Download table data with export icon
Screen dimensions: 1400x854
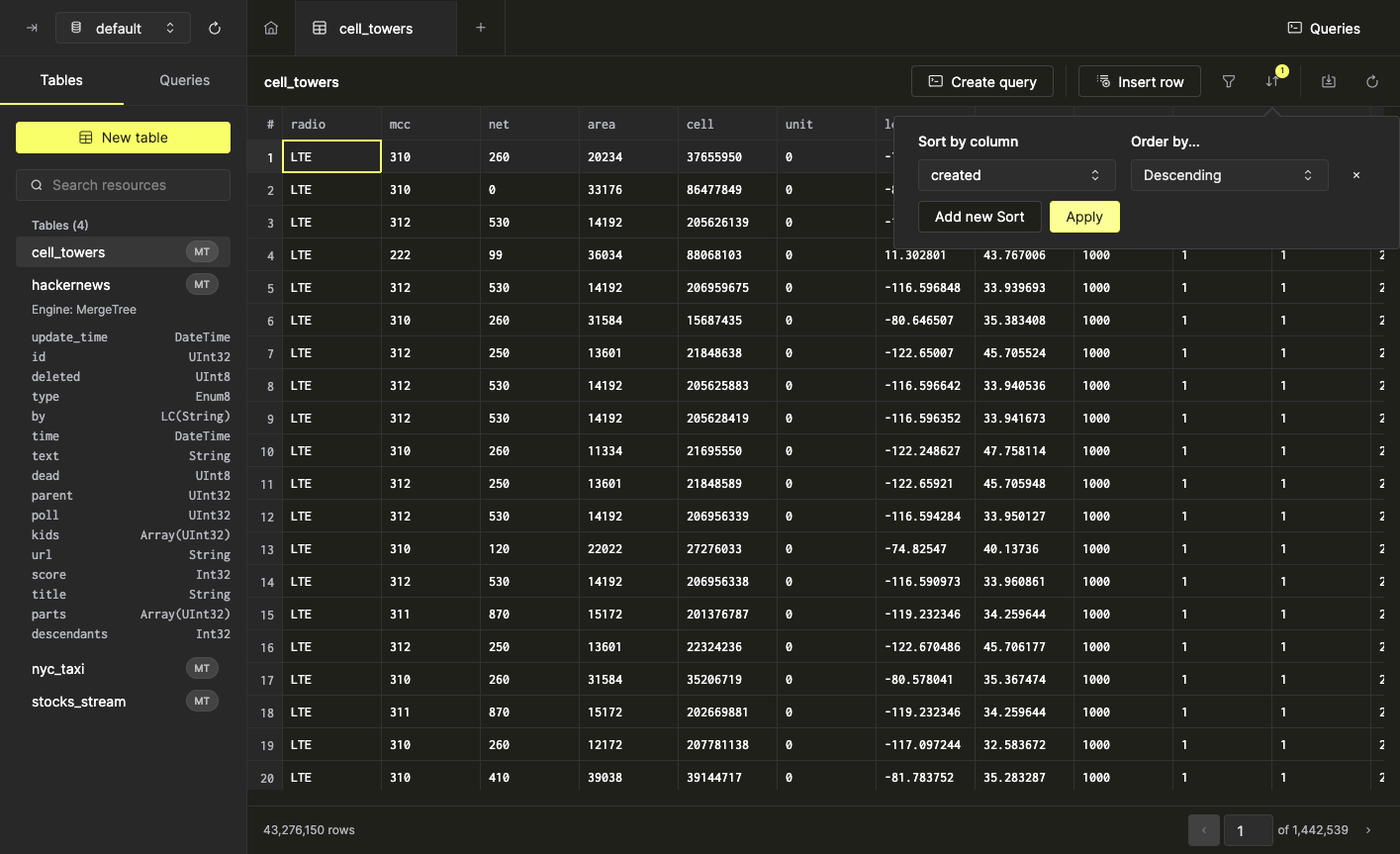(1329, 82)
